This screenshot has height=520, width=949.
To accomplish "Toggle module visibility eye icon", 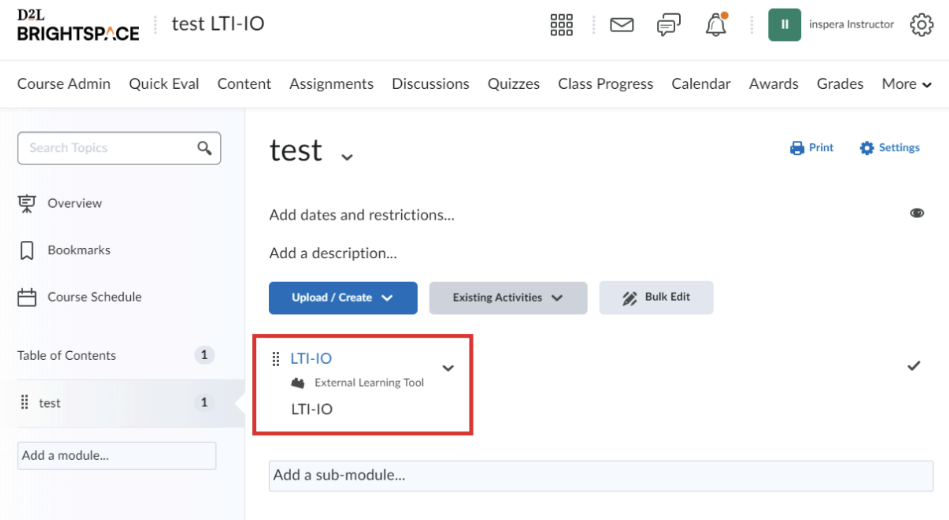I will (917, 213).
